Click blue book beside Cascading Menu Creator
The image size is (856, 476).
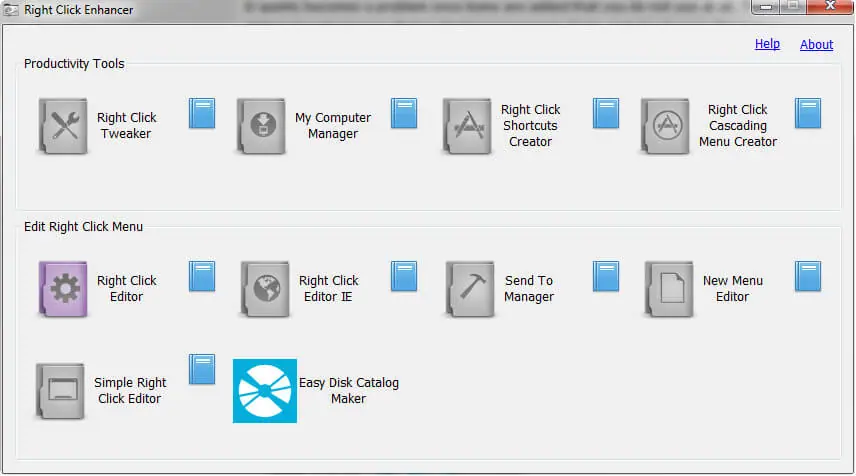tap(808, 114)
